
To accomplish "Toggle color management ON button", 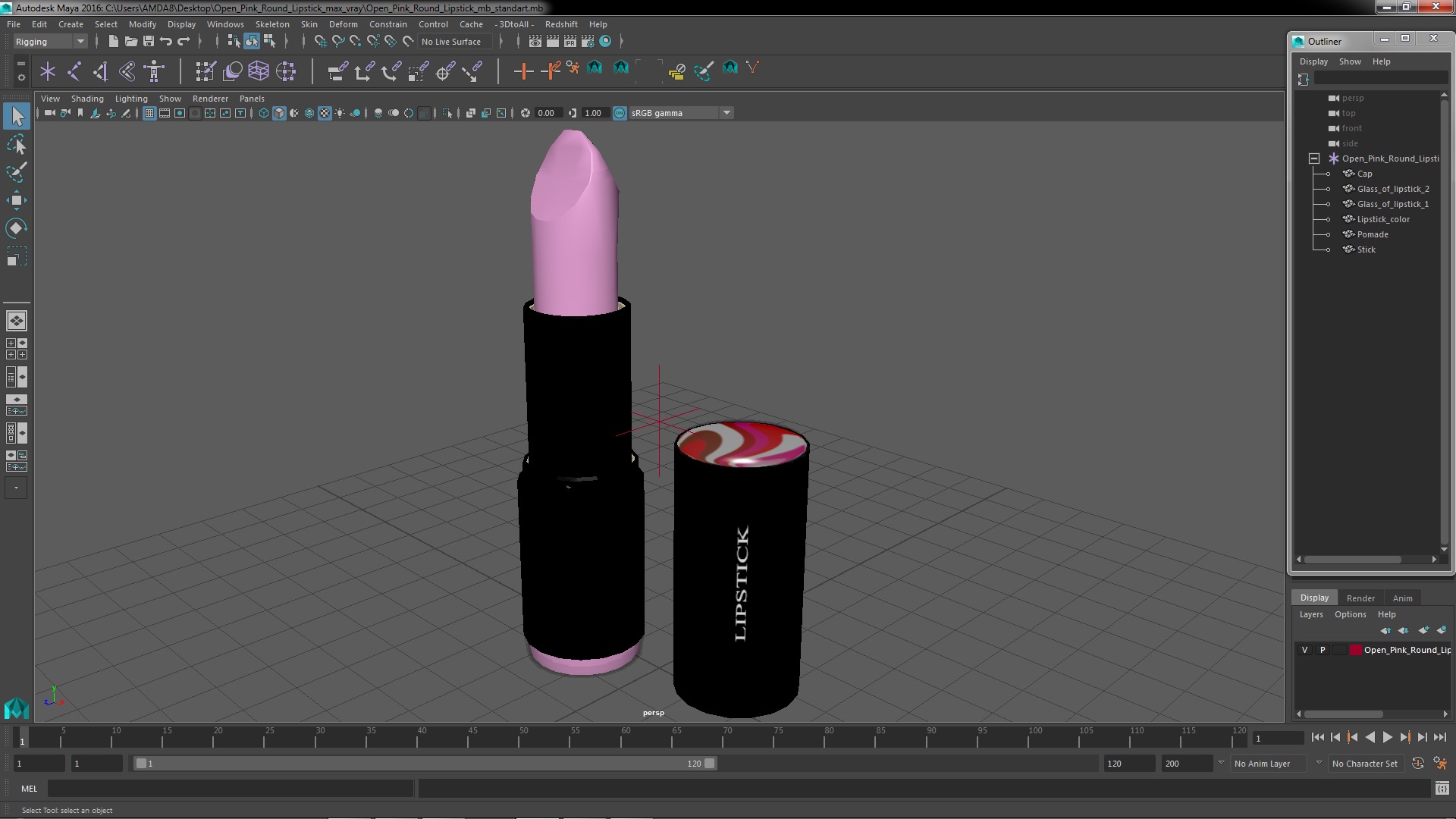I will (x=620, y=113).
